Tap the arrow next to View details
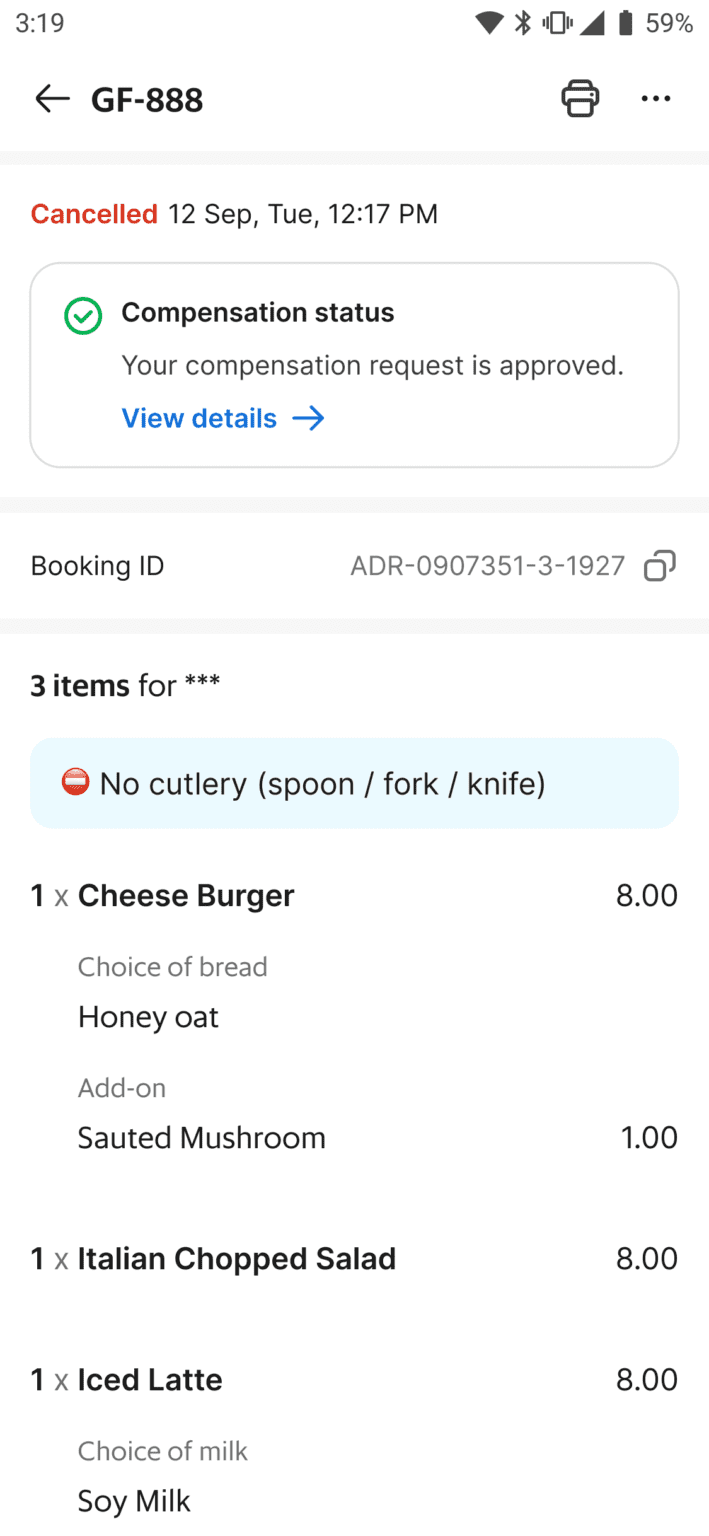The image size is (709, 1536). (309, 418)
